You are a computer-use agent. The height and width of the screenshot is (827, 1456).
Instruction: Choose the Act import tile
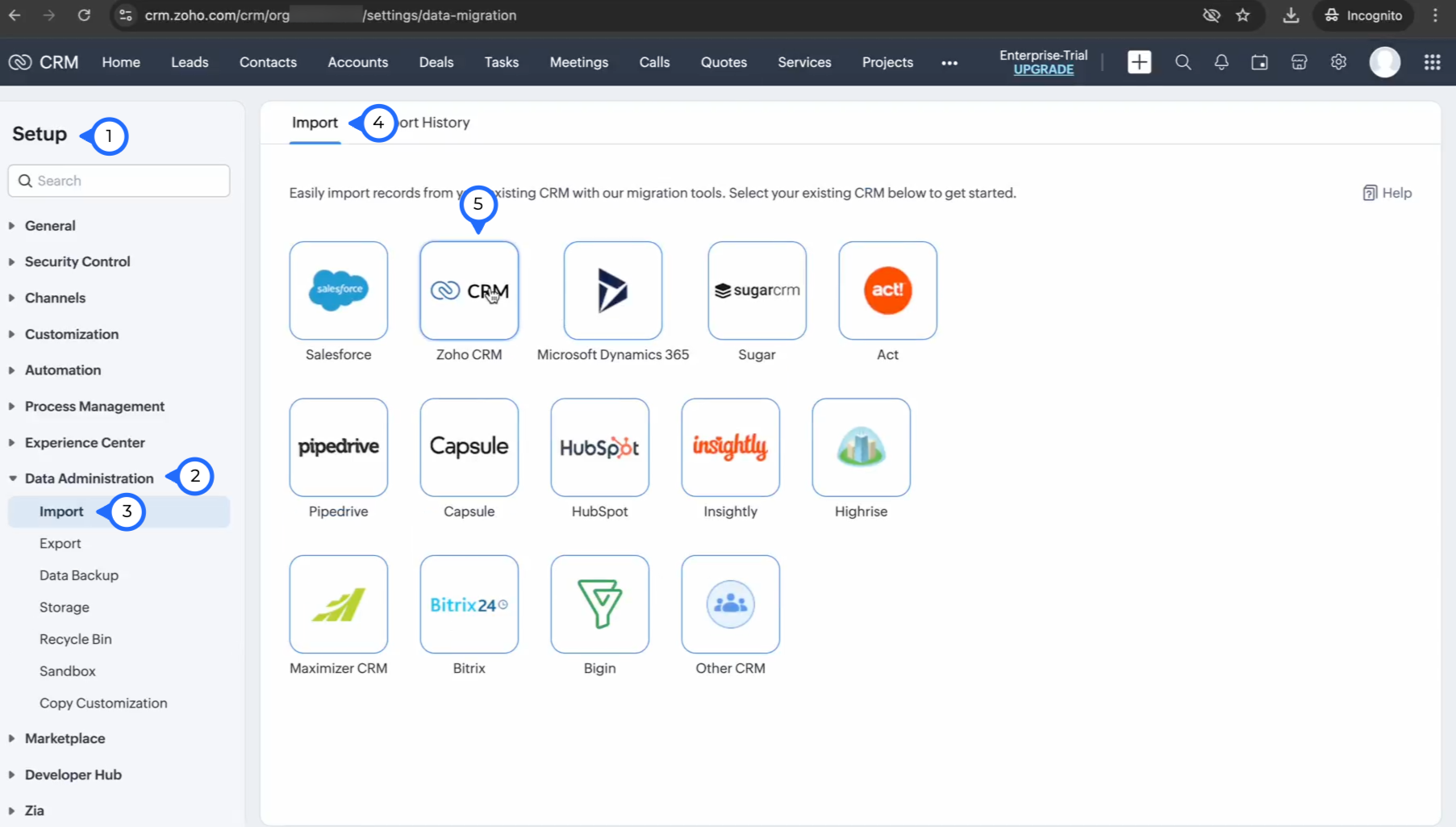tap(888, 290)
